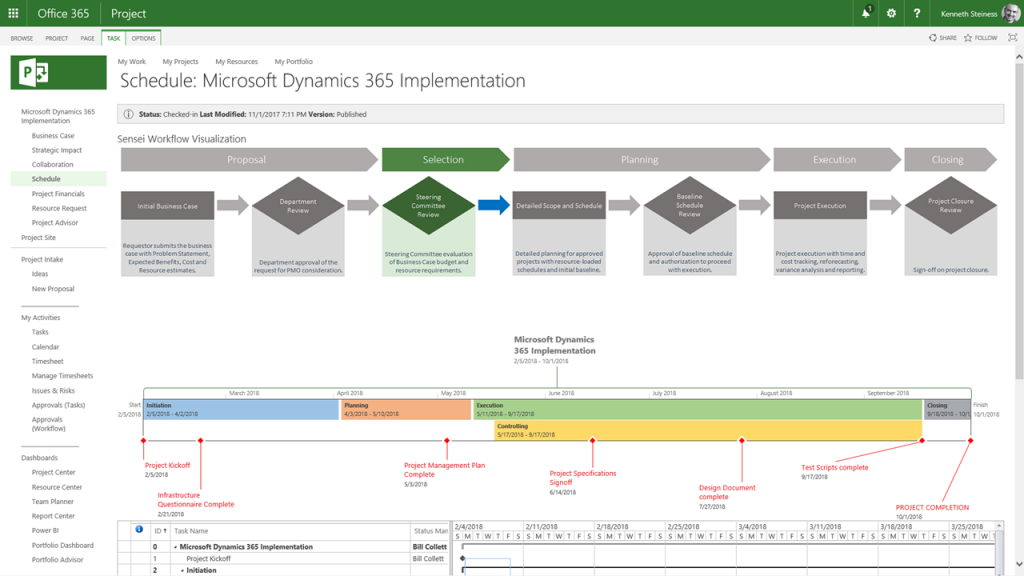
Task: Open Resource Request page
Action: coord(59,208)
